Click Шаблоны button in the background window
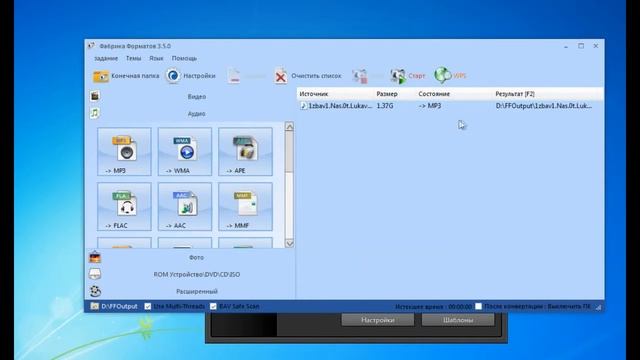 click(458, 320)
